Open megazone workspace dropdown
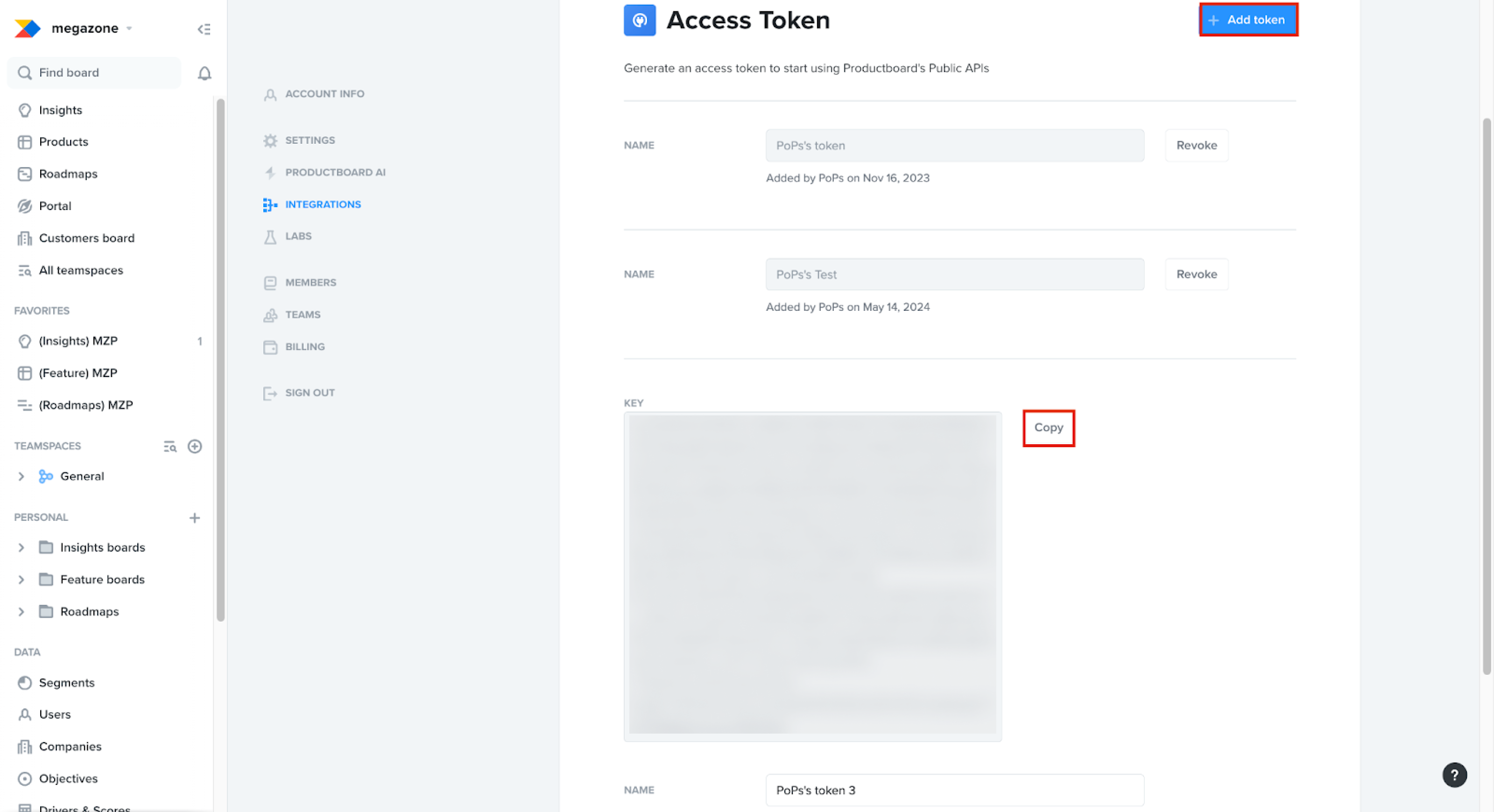The height and width of the screenshot is (812, 1494). point(85,28)
